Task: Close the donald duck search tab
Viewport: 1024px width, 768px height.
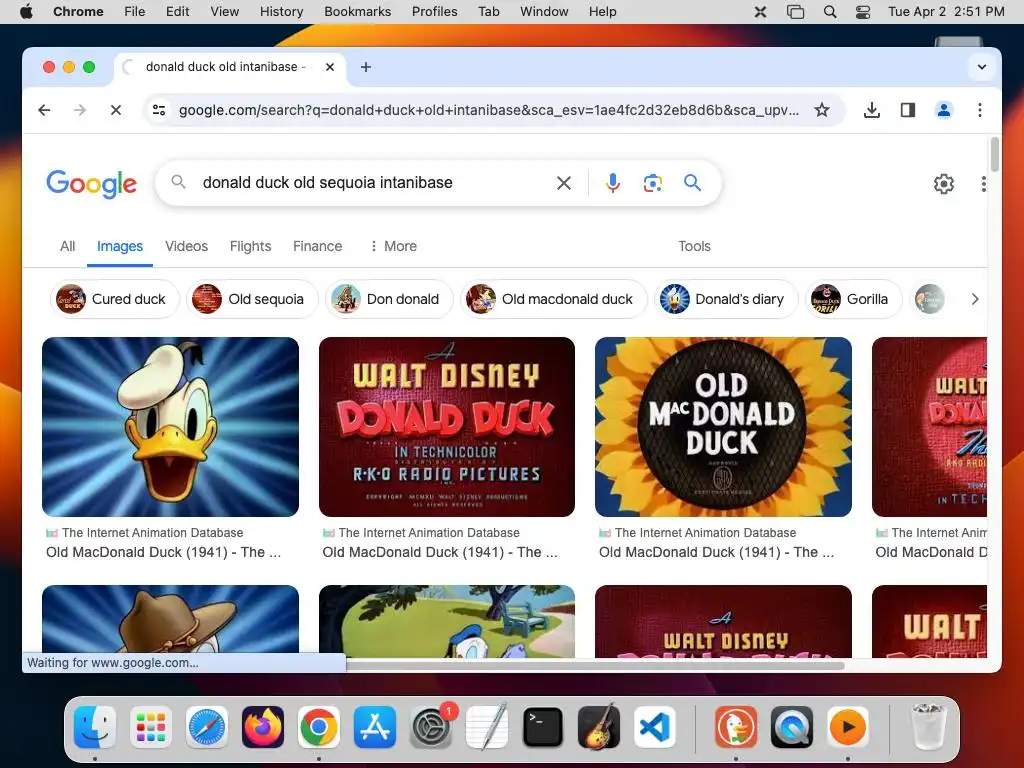Action: tap(330, 67)
